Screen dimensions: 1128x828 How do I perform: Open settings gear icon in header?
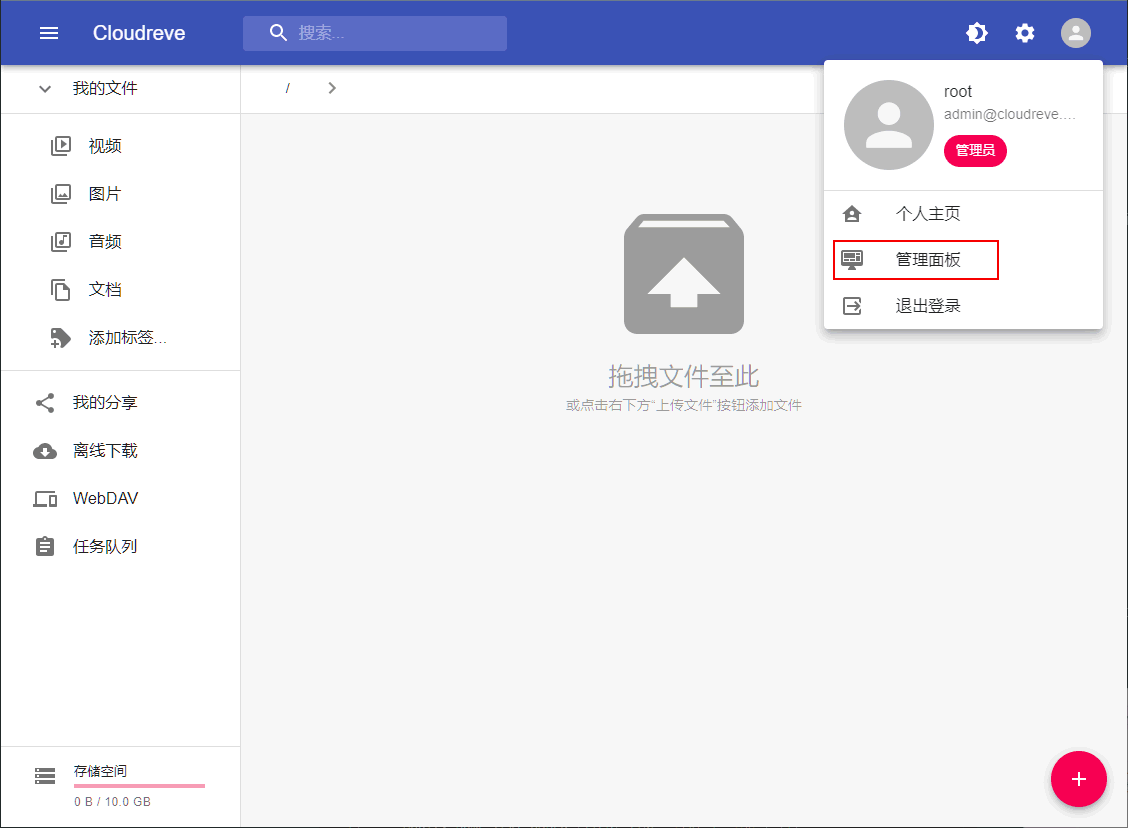click(x=1025, y=33)
